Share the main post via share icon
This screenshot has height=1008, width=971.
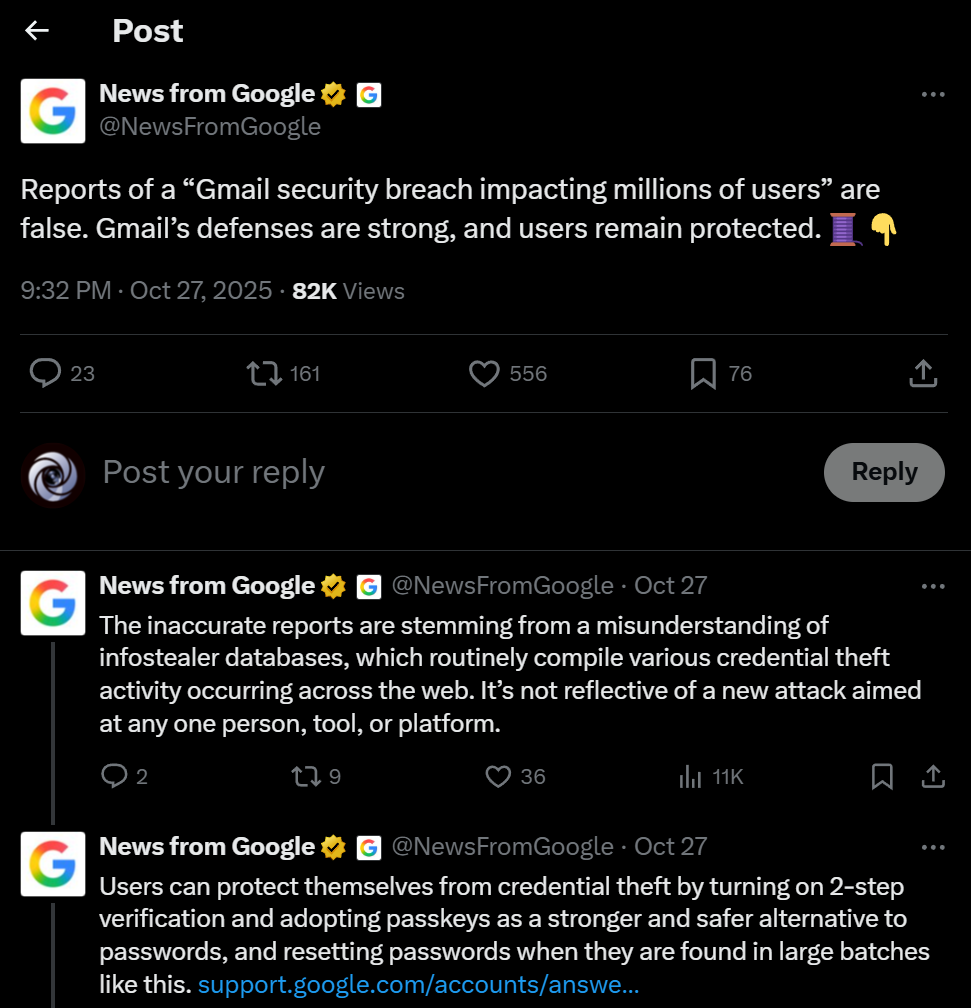[922, 374]
